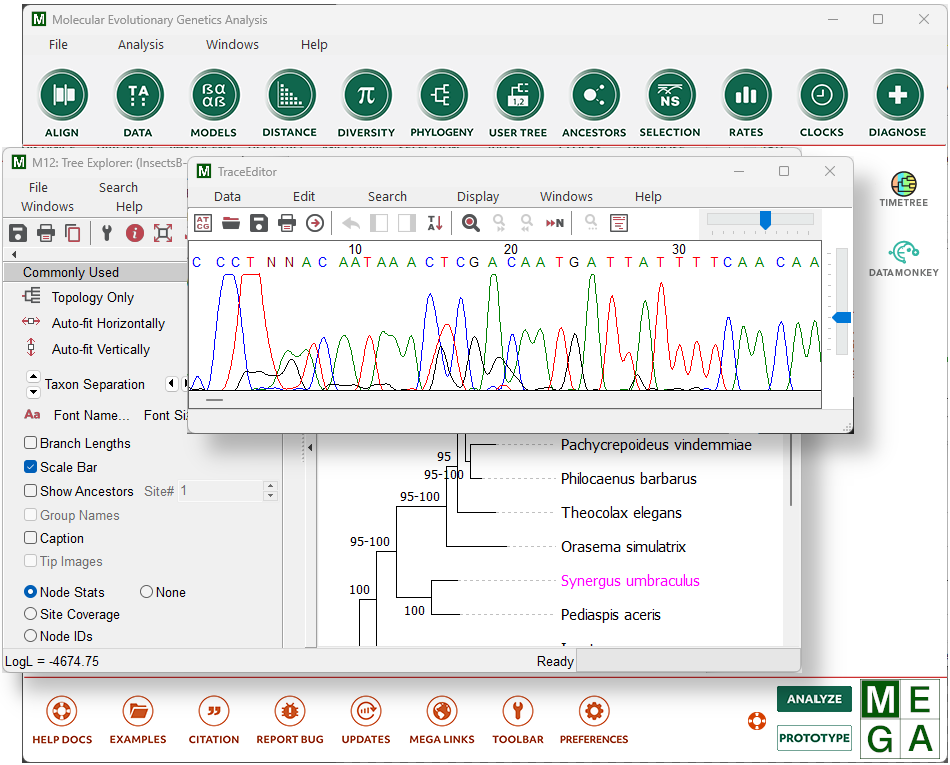Copy tree image in Tree Explorer toolbar
This screenshot has height=765, width=950.
[x=73, y=233]
